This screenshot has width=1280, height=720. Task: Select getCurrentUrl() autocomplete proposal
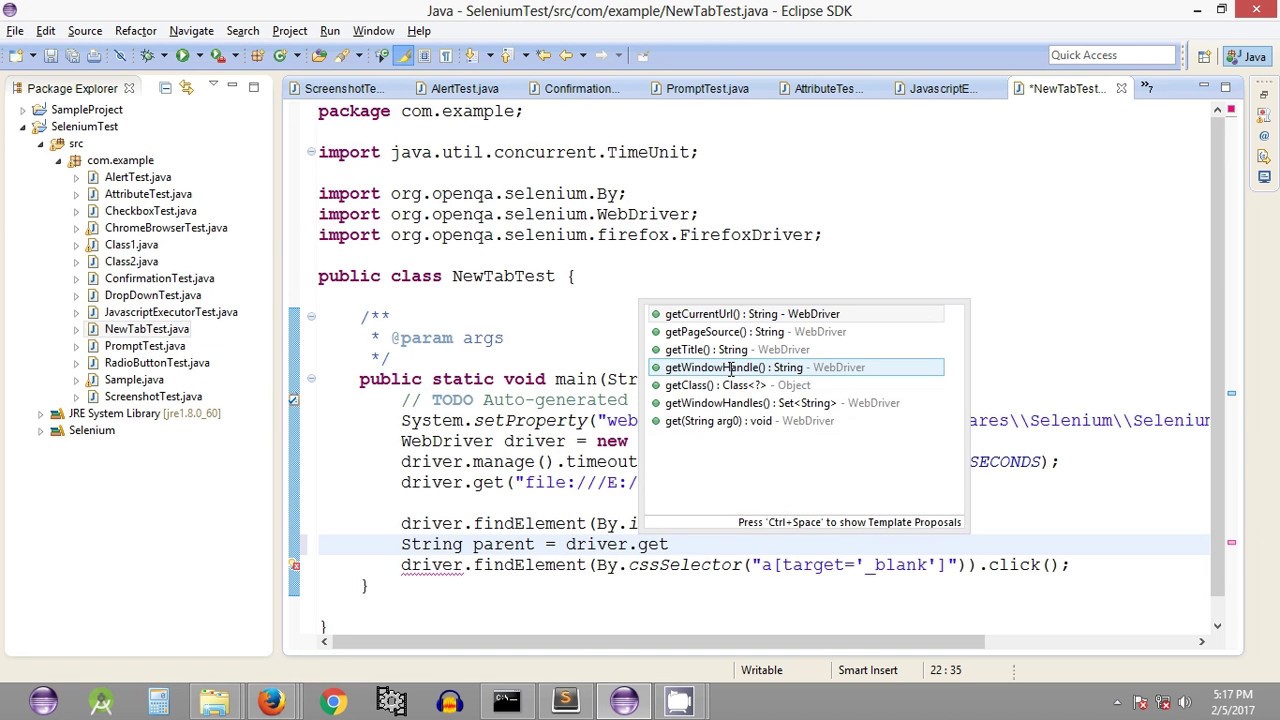tap(796, 314)
